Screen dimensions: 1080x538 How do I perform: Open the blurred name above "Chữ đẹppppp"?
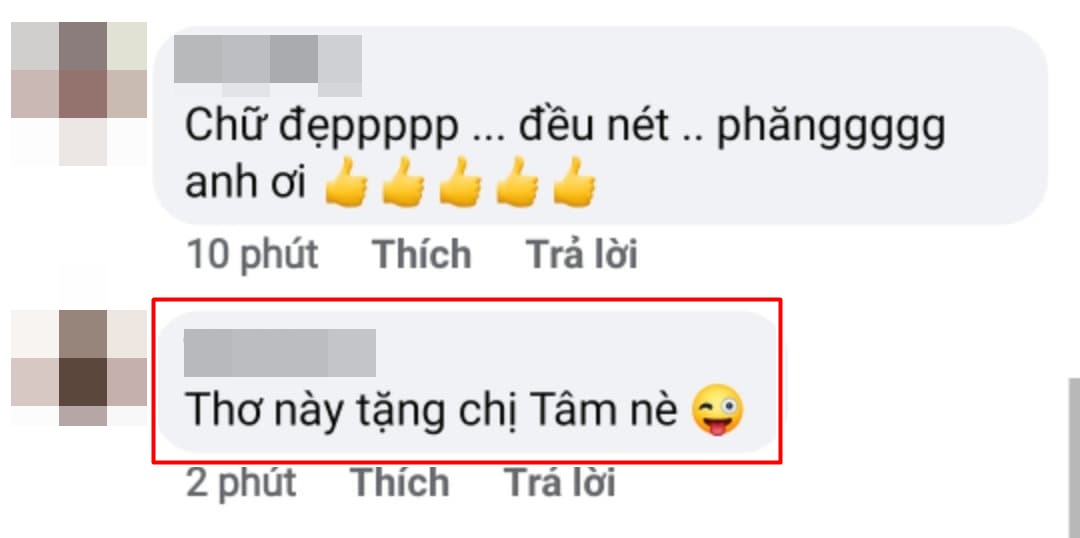point(268,65)
